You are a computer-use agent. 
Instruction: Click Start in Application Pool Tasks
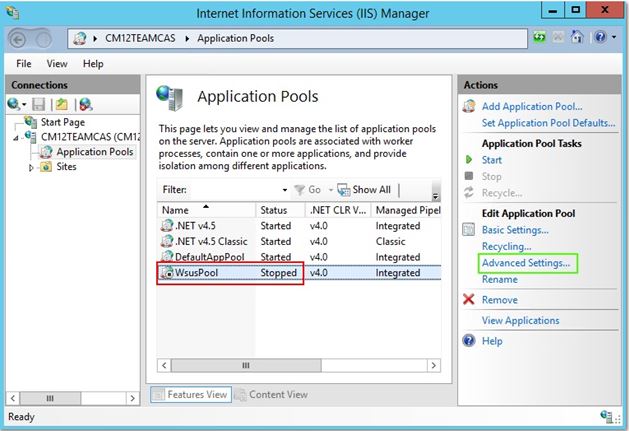pyautogui.click(x=491, y=160)
